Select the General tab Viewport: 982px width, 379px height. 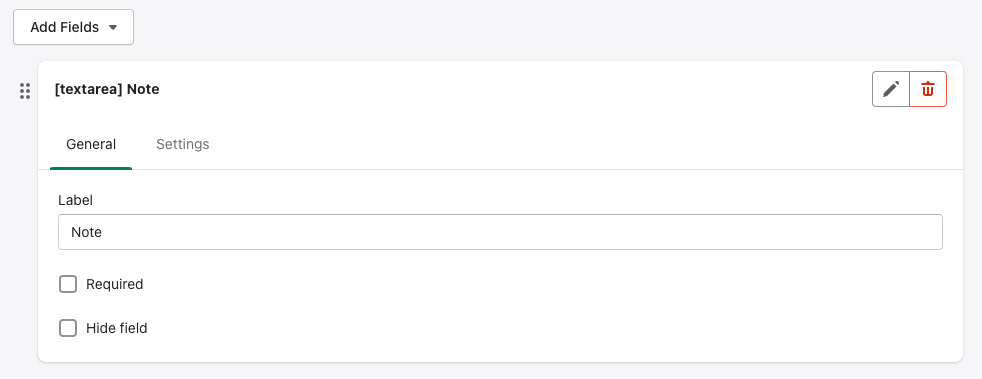click(x=91, y=144)
